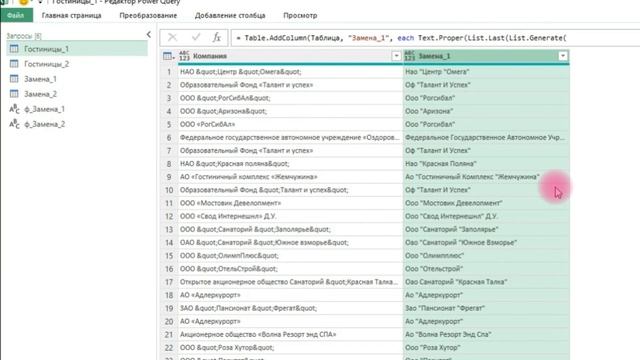Open the table menu corner icon
The image size is (640, 360).
coord(168,56)
